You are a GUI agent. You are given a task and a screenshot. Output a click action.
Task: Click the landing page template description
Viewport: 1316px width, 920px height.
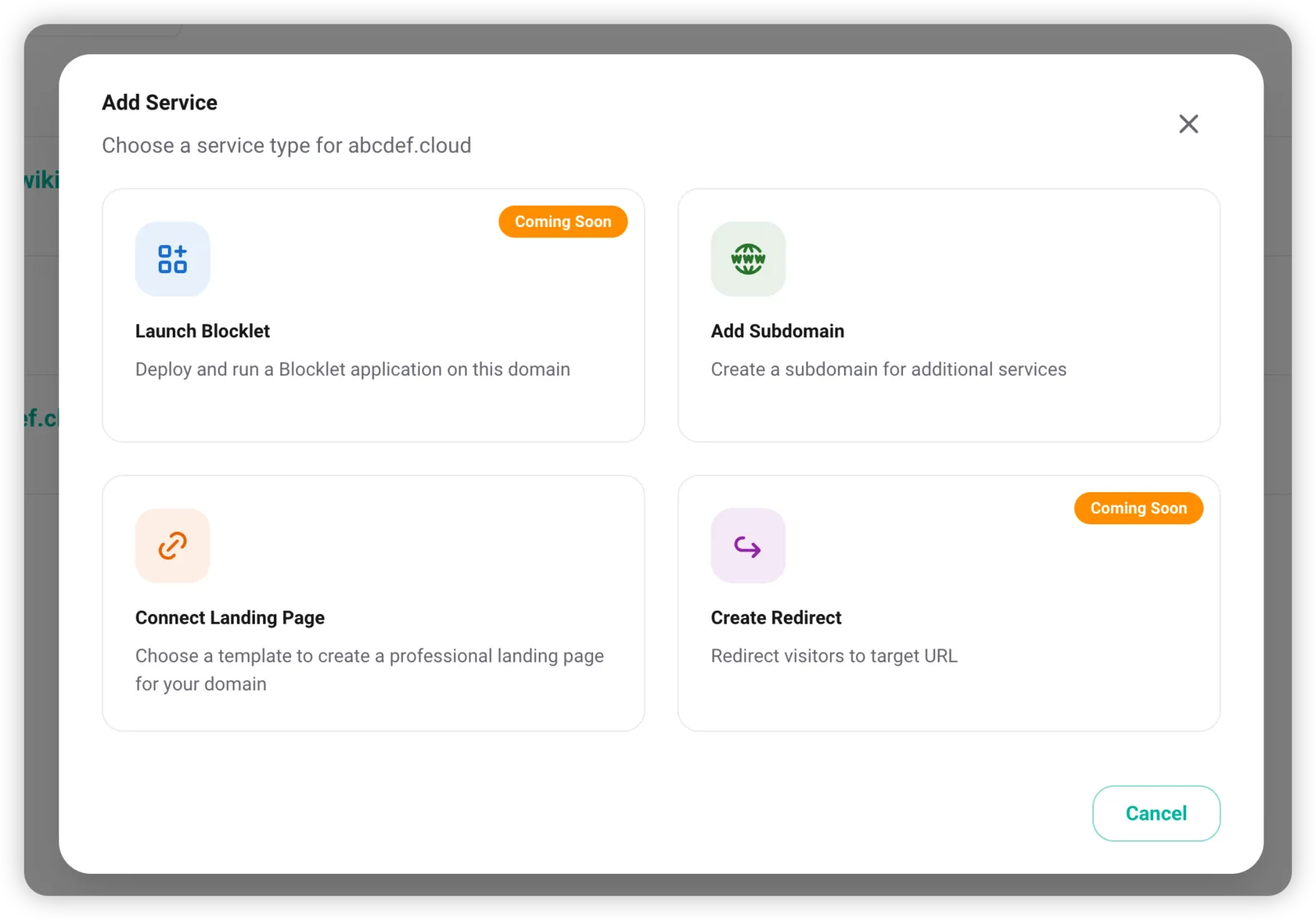pos(370,670)
